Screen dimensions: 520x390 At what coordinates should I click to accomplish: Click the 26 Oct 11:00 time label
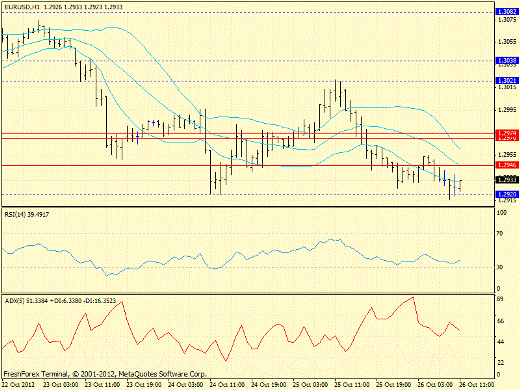477,384
